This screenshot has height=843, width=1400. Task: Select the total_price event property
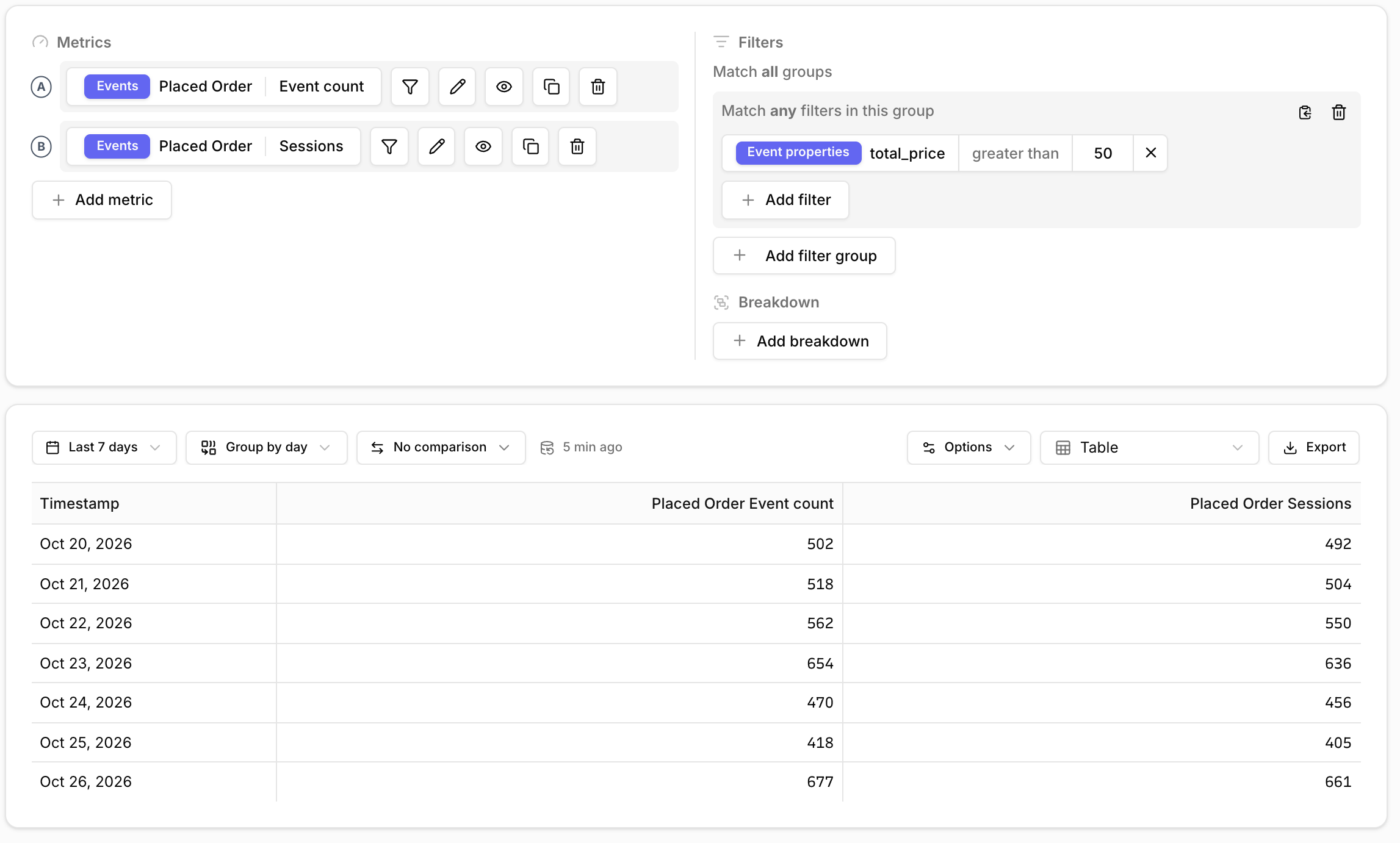pos(907,153)
